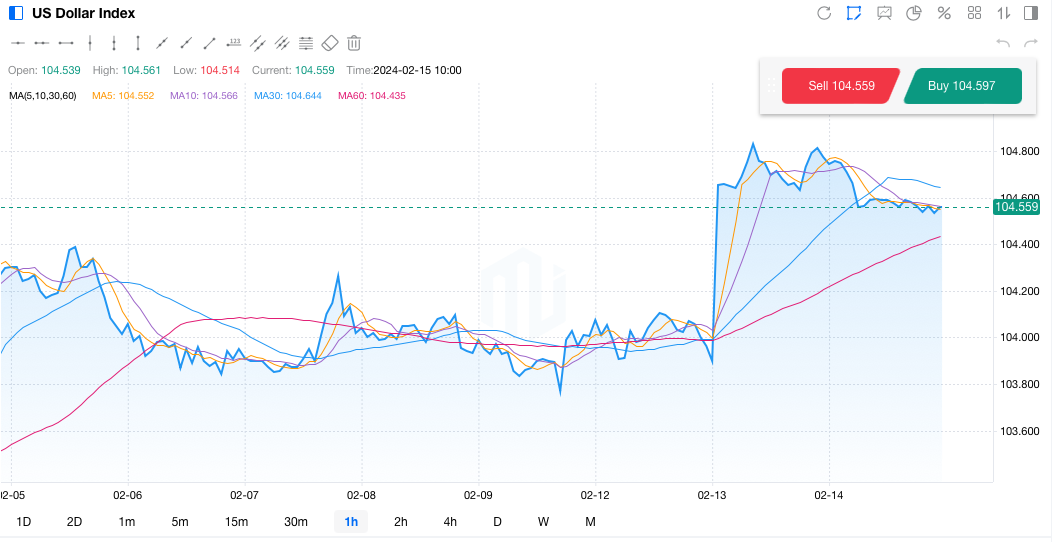This screenshot has width=1052, height=542.
Task: Open the chart presentation board icon
Action: (x=884, y=13)
